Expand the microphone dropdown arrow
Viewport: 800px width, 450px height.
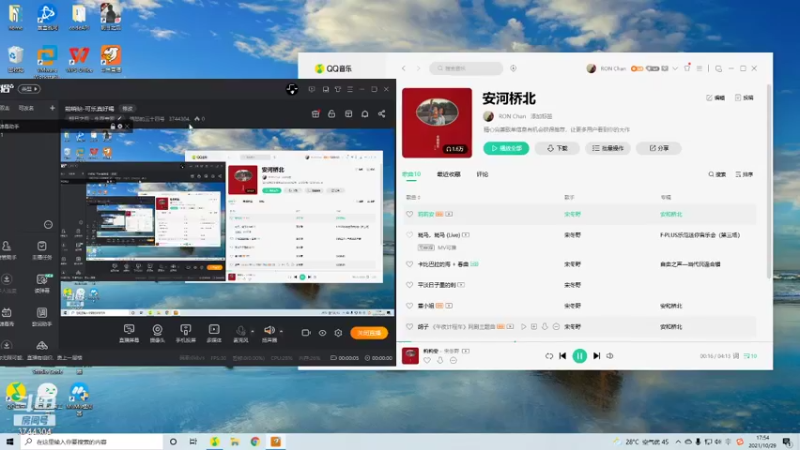tap(253, 332)
